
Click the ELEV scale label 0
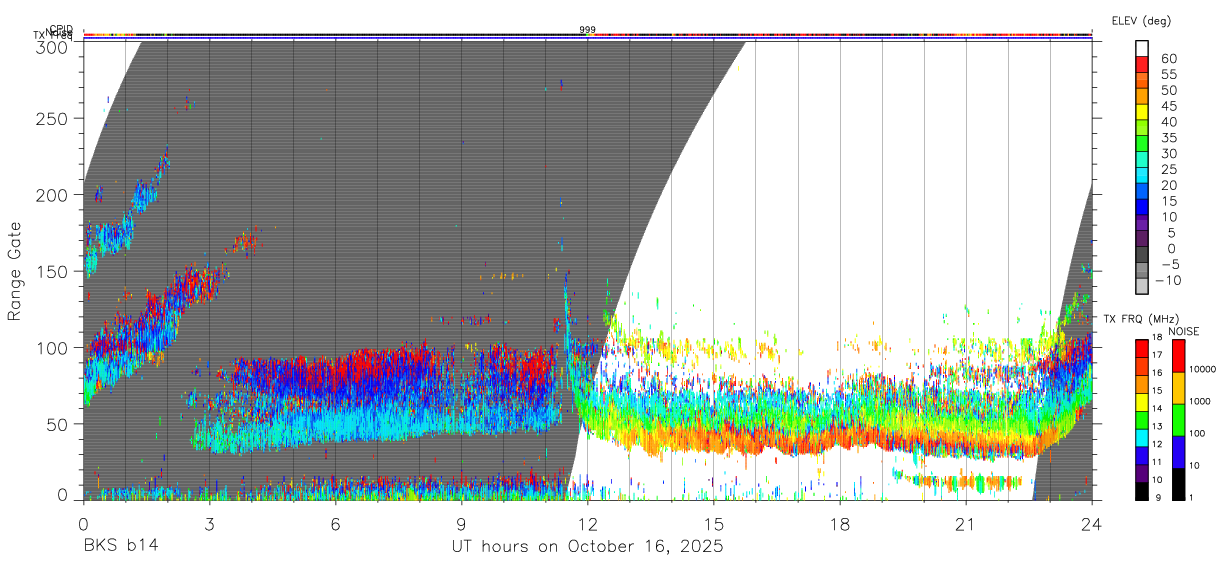pos(1172,248)
